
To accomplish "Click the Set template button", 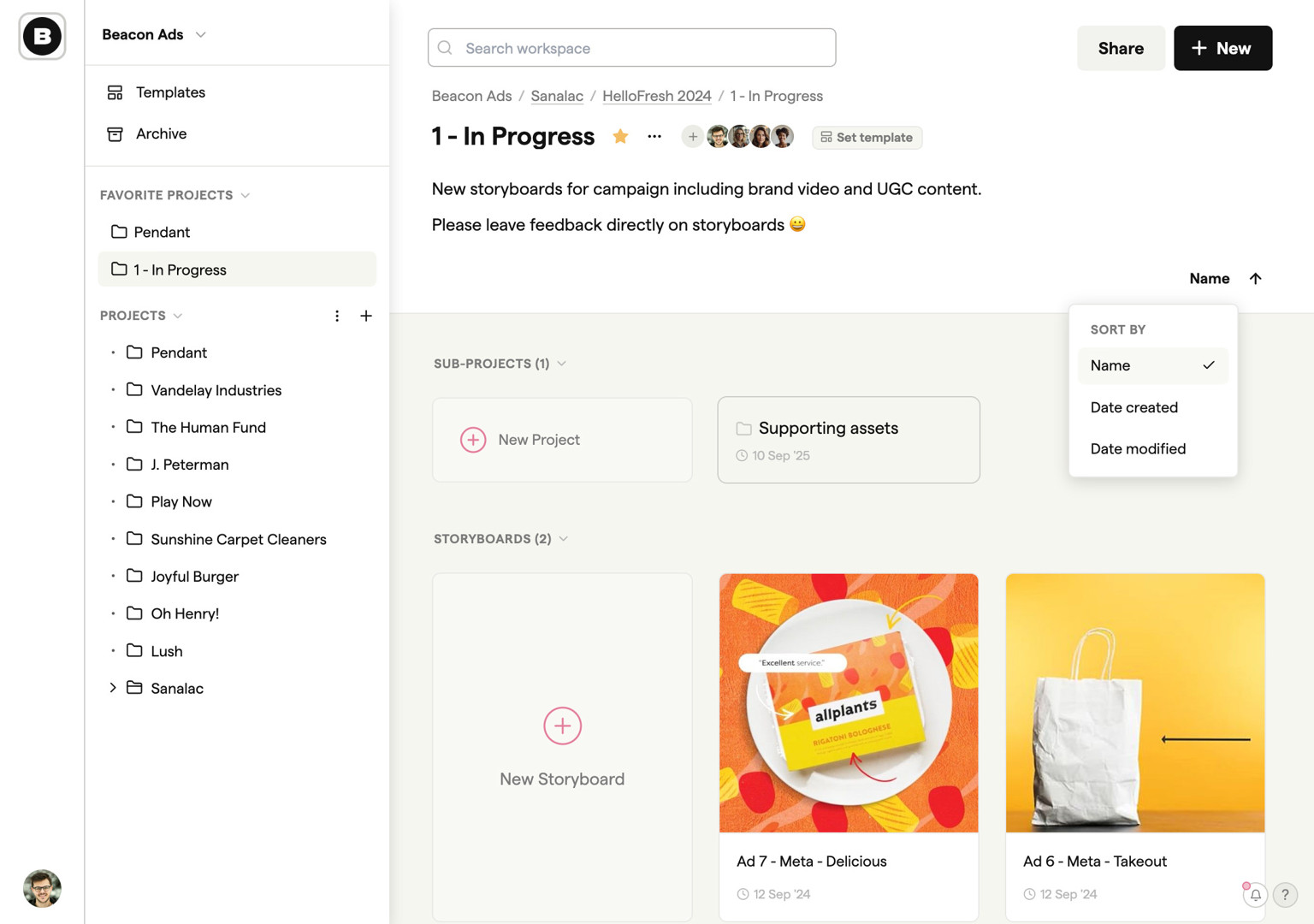I will pos(867,137).
